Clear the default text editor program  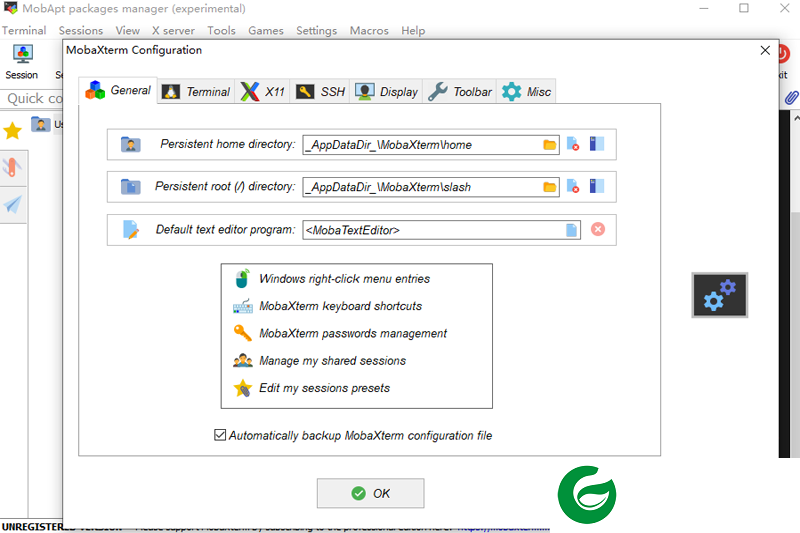[598, 229]
